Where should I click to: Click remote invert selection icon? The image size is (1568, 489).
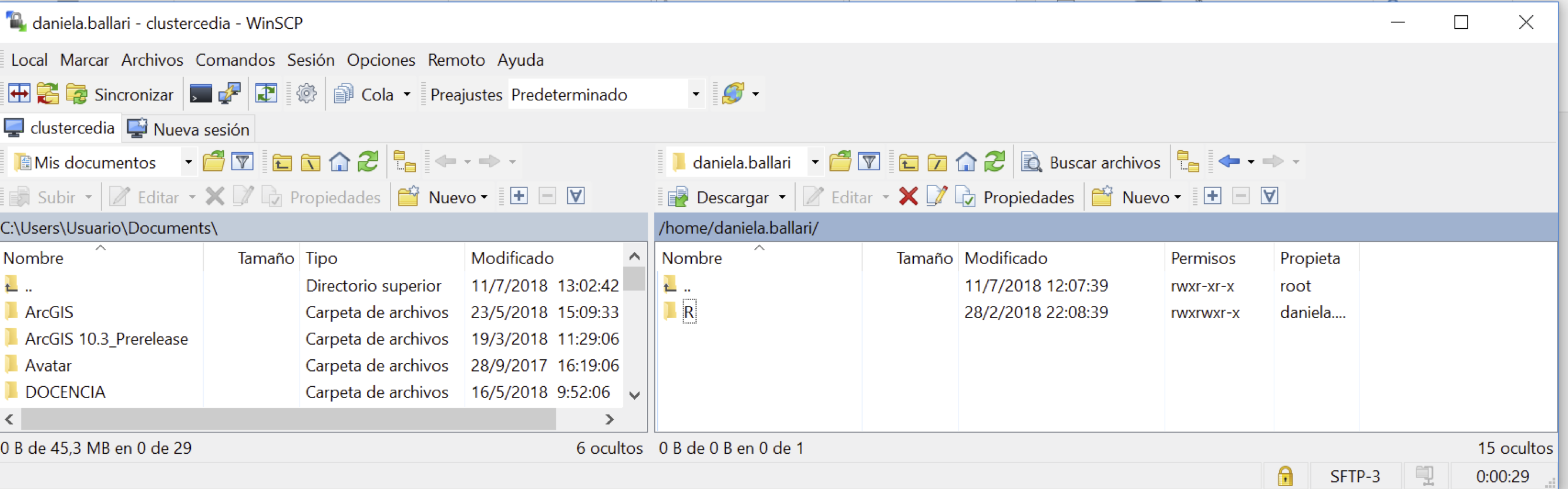1269,196
